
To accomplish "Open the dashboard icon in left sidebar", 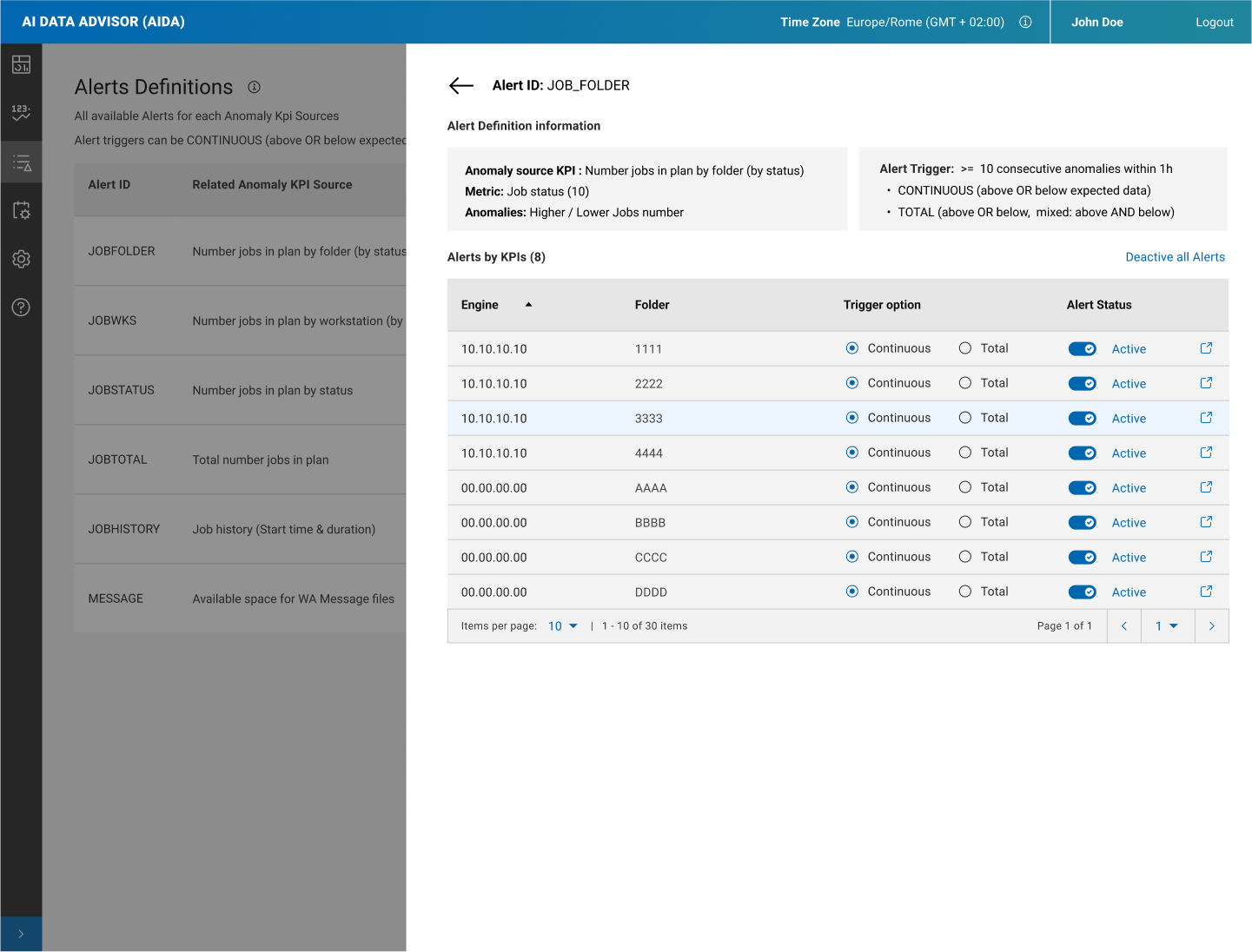I will click(21, 64).
